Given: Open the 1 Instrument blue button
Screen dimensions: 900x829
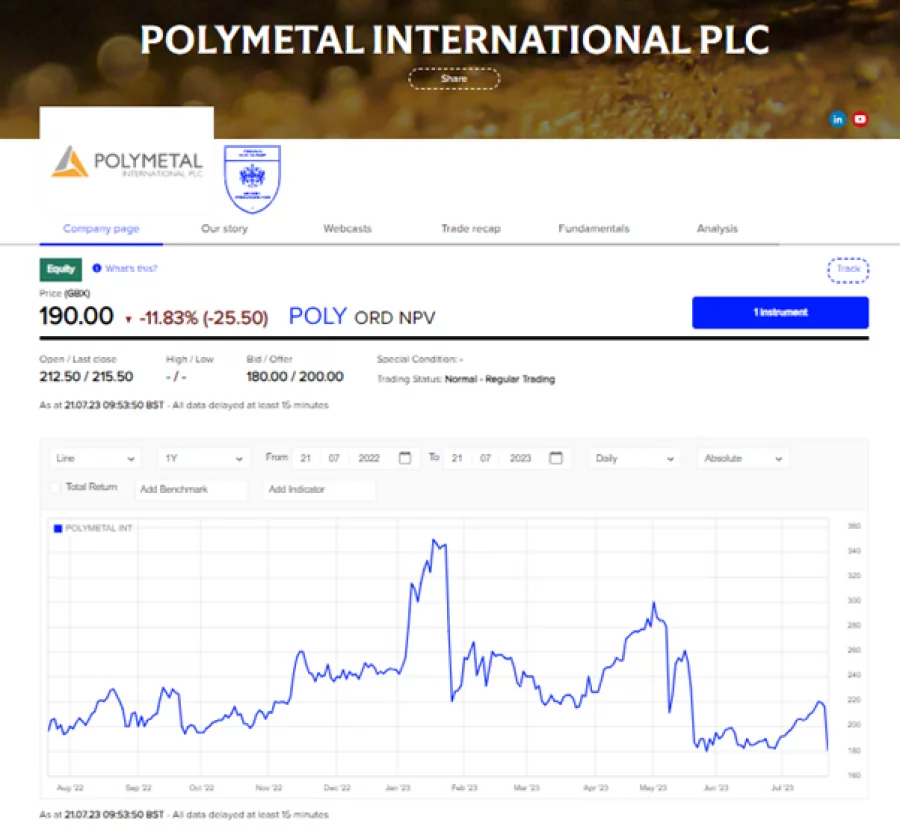Looking at the screenshot, I should point(780,313).
